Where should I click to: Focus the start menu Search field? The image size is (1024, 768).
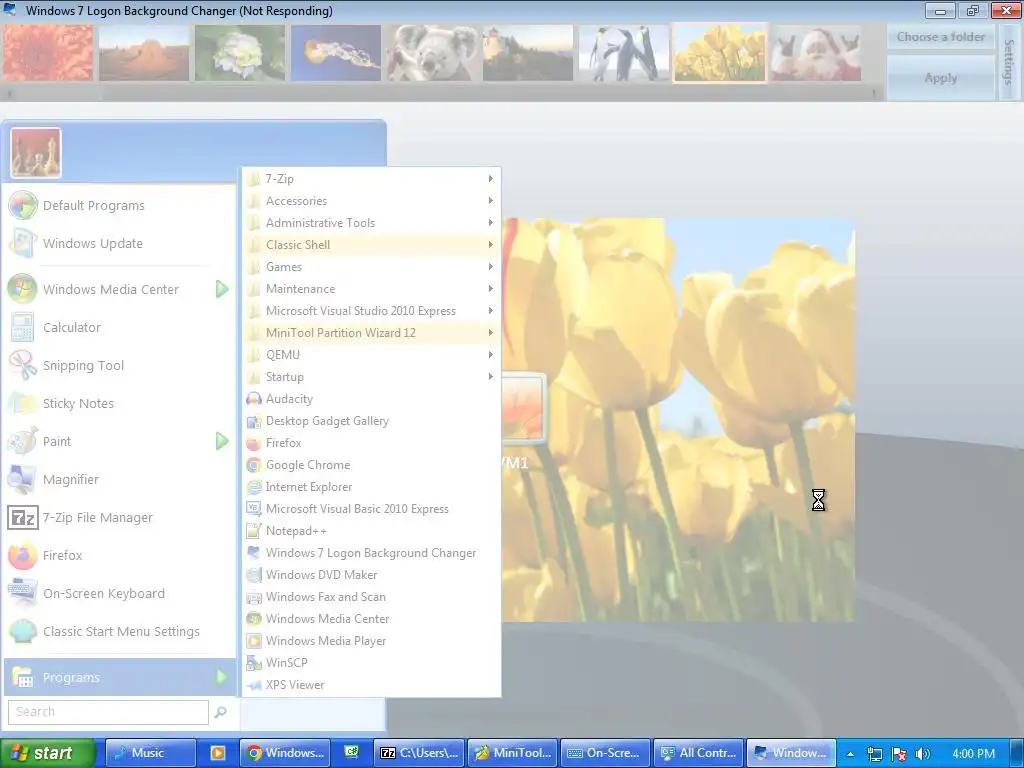(x=108, y=712)
